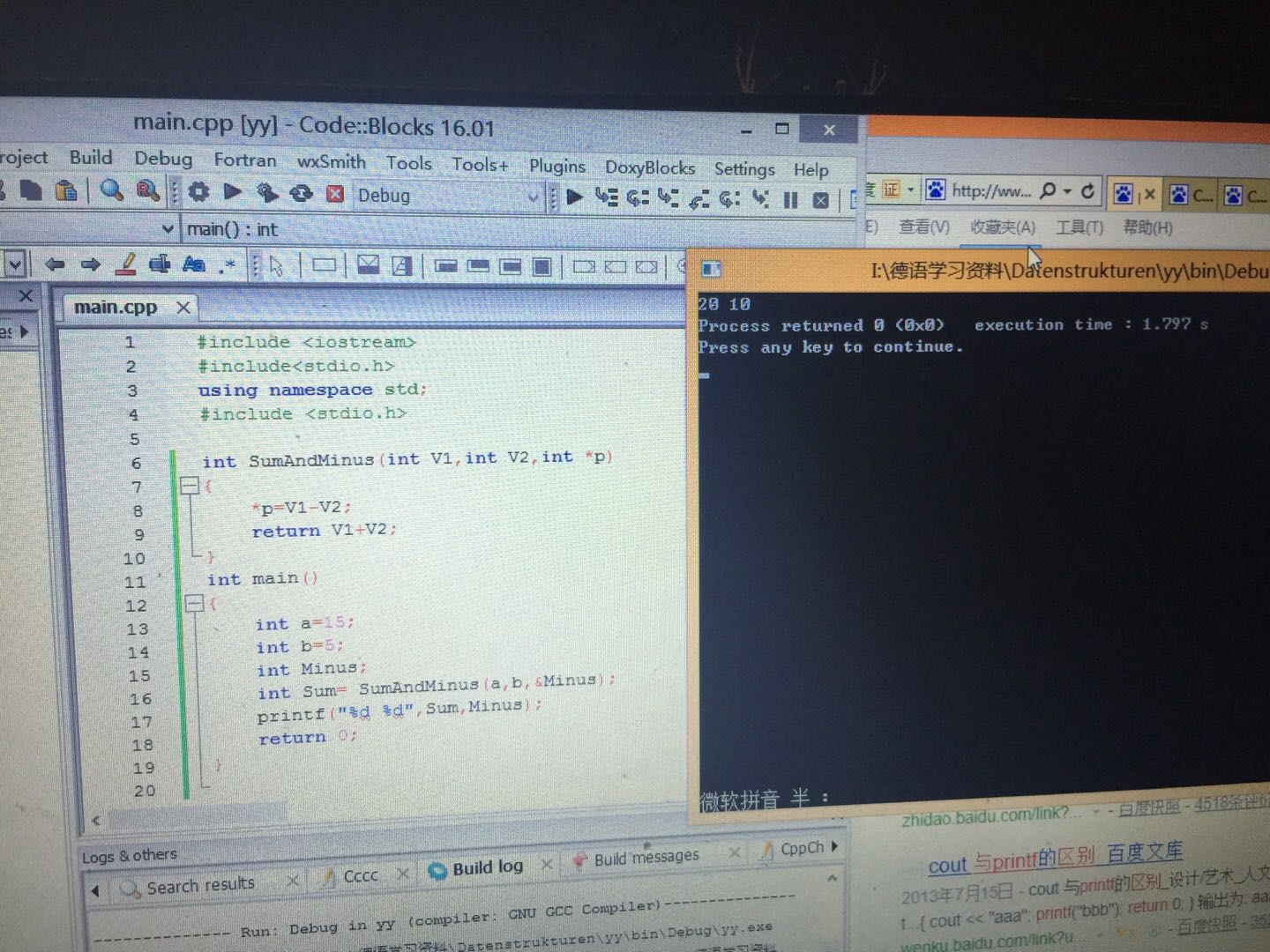This screenshot has height=952, width=1270.
Task: Close the Management side panel with its X
Action: [x=26, y=296]
